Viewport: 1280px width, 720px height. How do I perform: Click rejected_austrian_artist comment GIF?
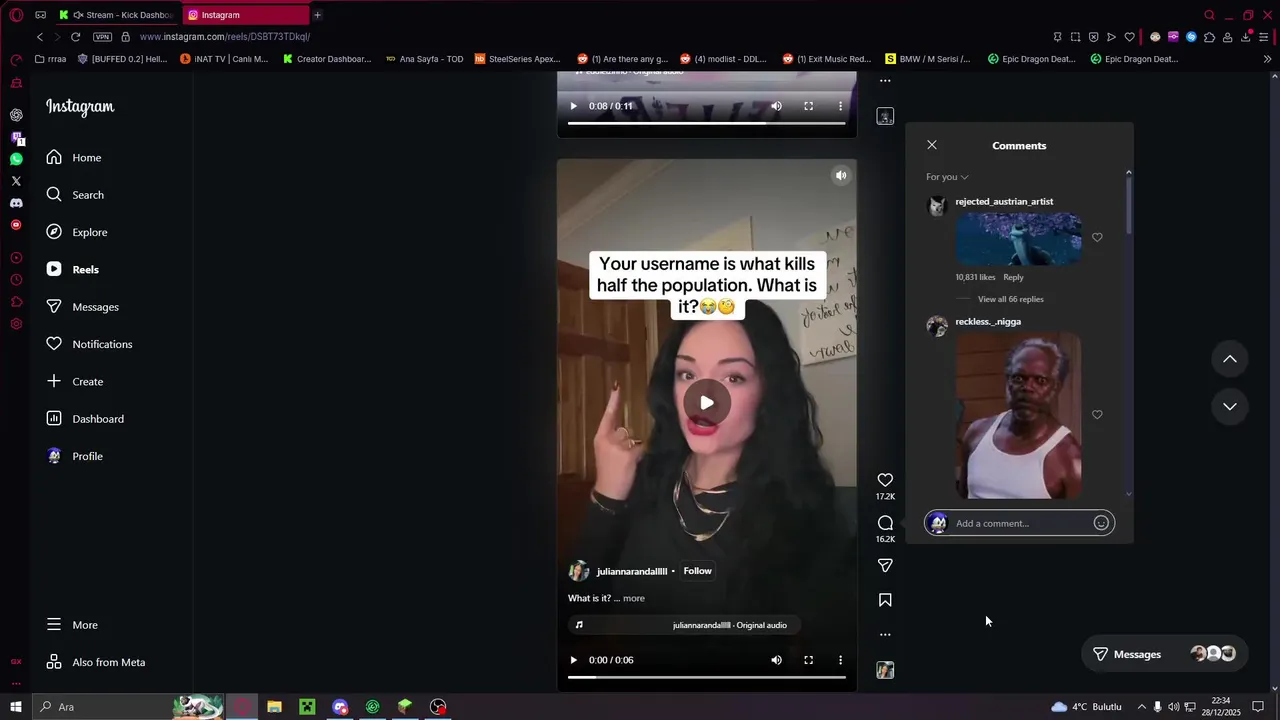click(x=1018, y=238)
